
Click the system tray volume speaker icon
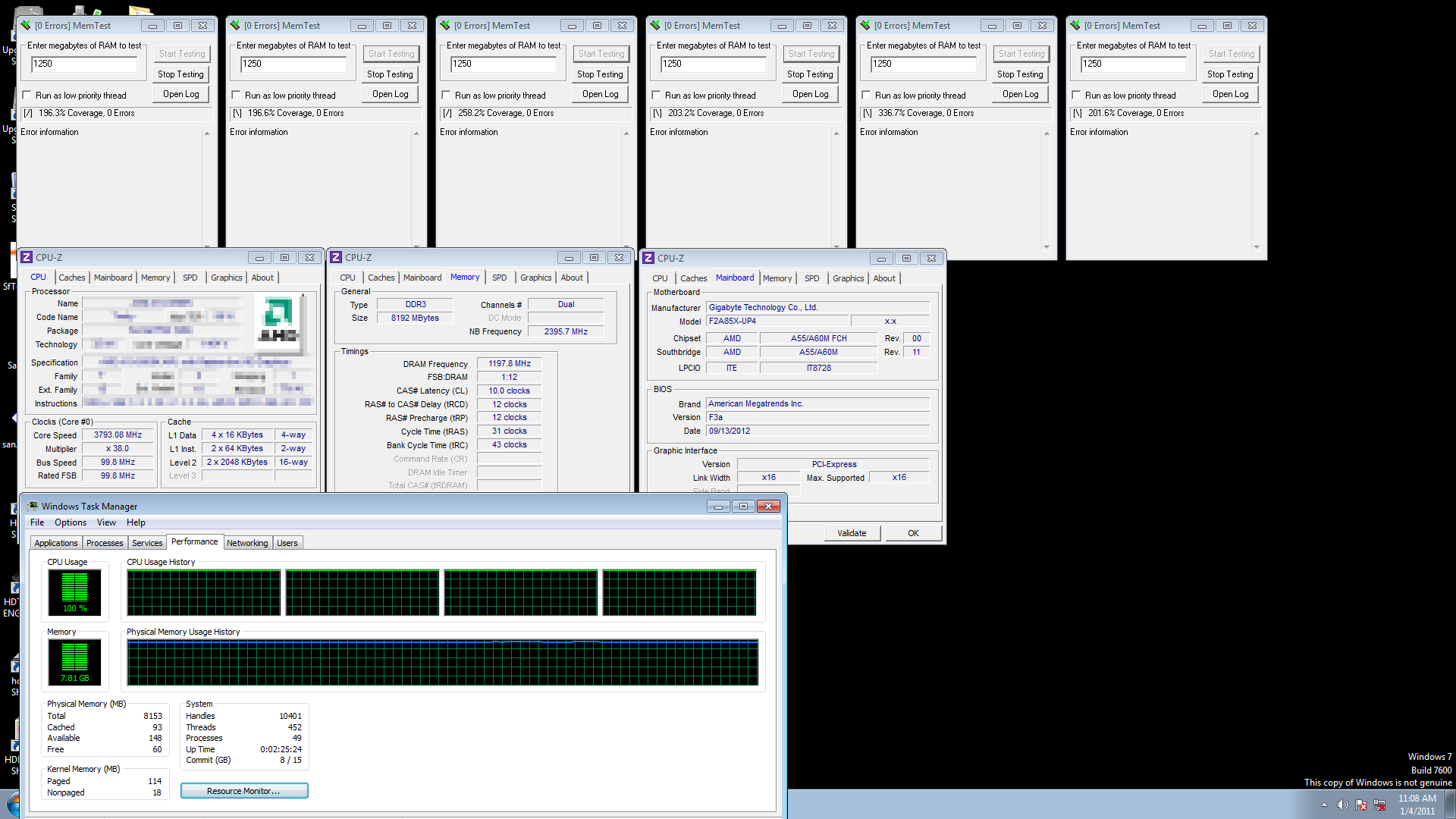[1342, 805]
